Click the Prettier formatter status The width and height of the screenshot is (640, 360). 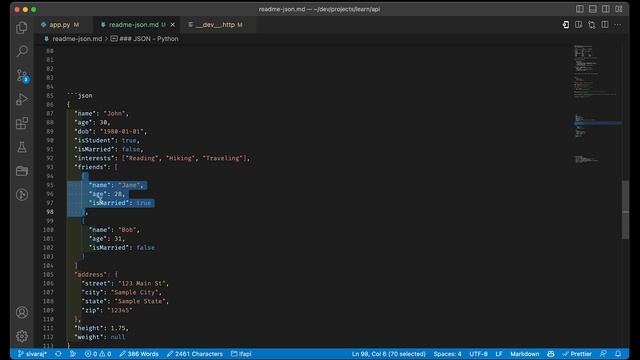point(577,354)
